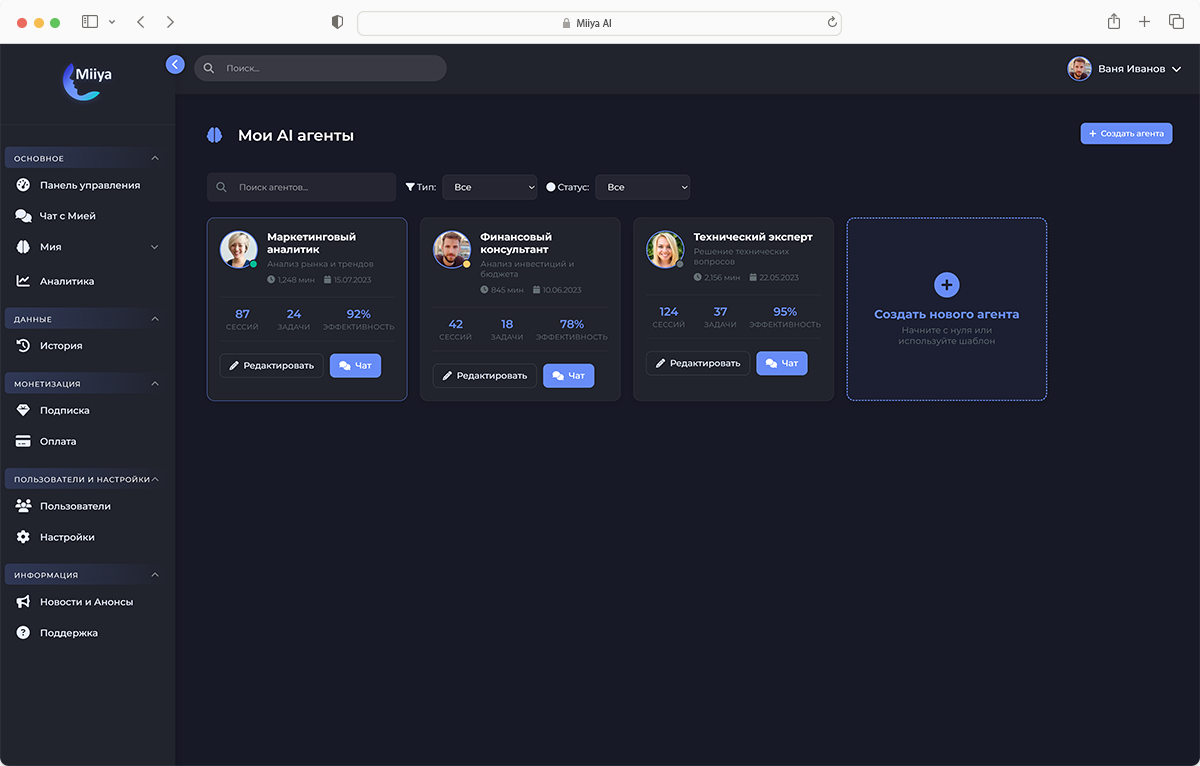Open the Тип filter dropdown
The width and height of the screenshot is (1200, 766).
tap(490, 187)
